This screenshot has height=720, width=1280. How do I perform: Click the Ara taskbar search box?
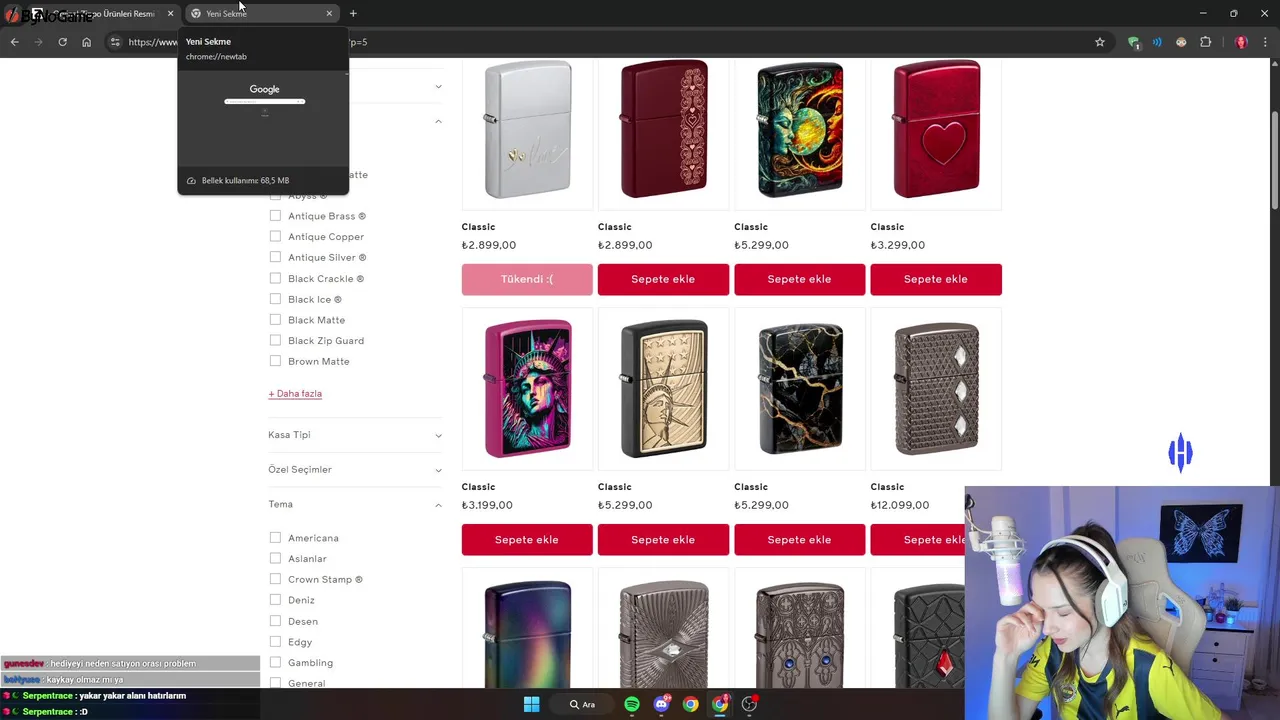(583, 704)
